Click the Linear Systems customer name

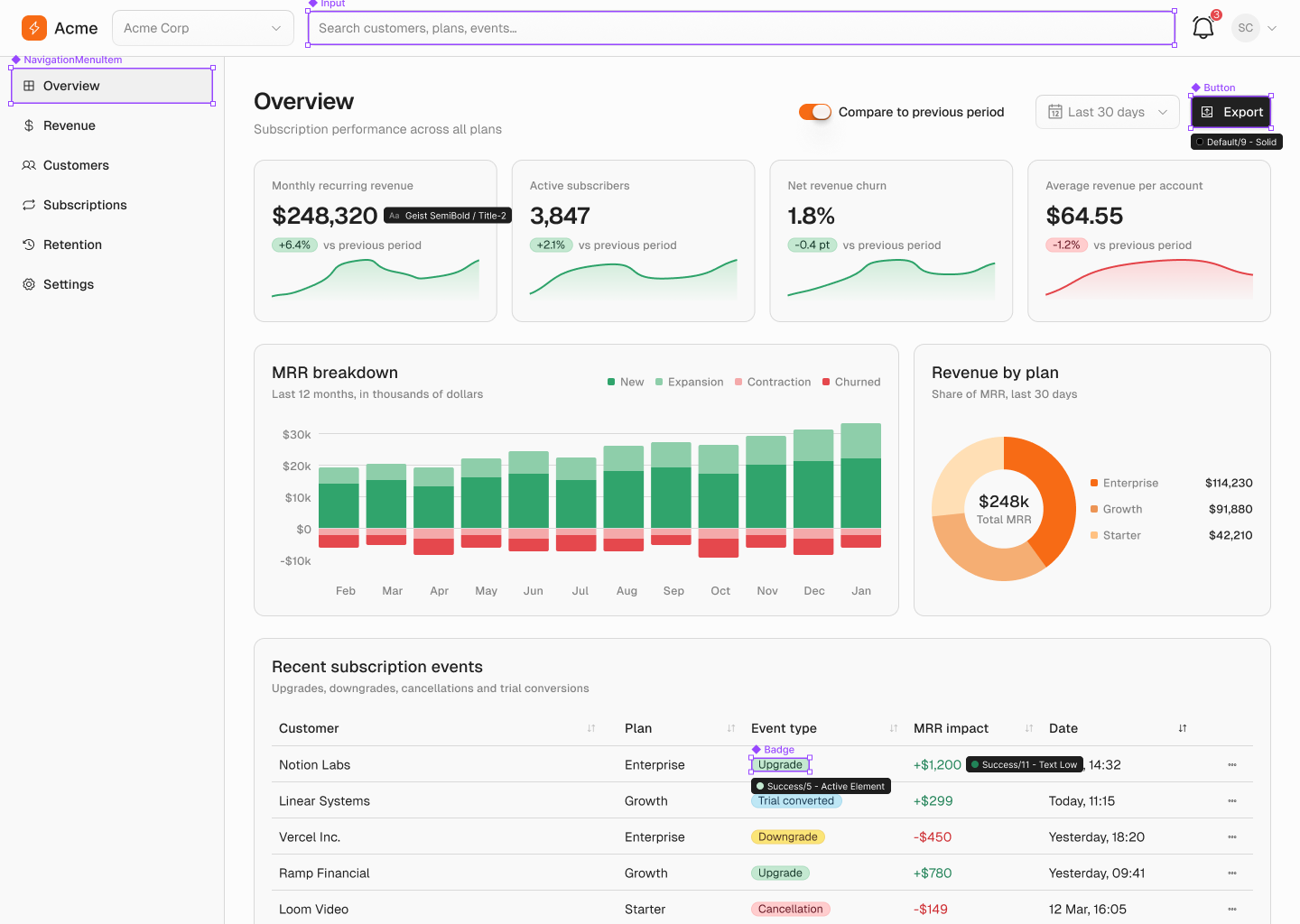pos(325,801)
